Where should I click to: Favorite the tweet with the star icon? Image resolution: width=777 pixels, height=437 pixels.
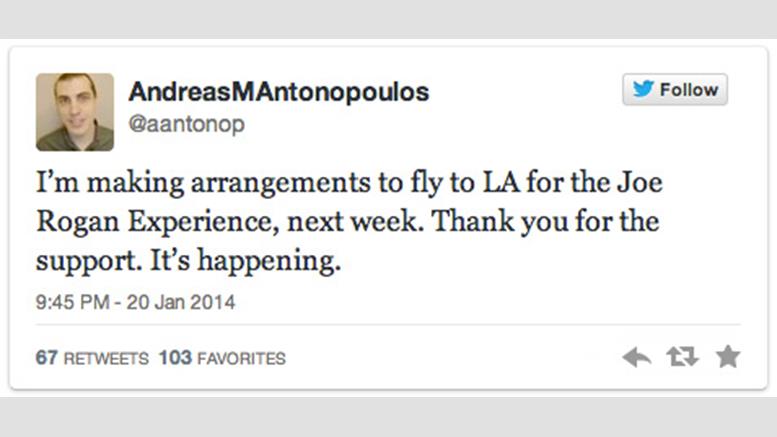(x=728, y=357)
